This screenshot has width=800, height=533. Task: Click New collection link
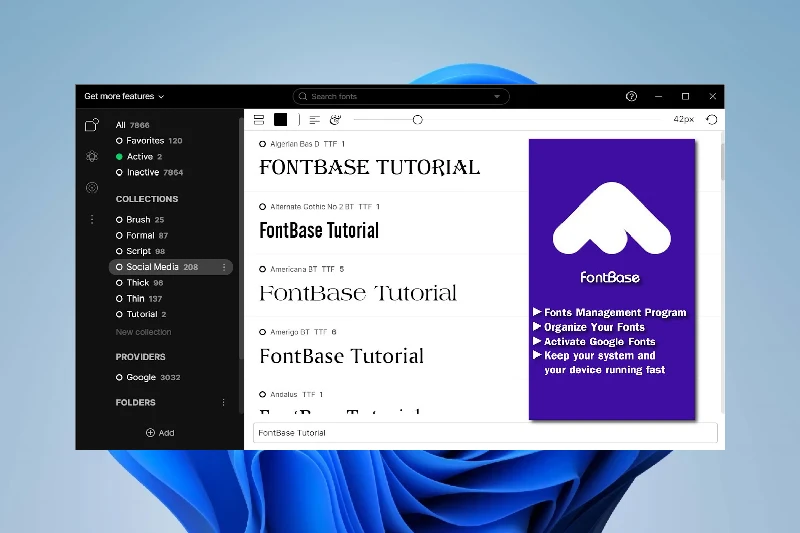pos(143,332)
